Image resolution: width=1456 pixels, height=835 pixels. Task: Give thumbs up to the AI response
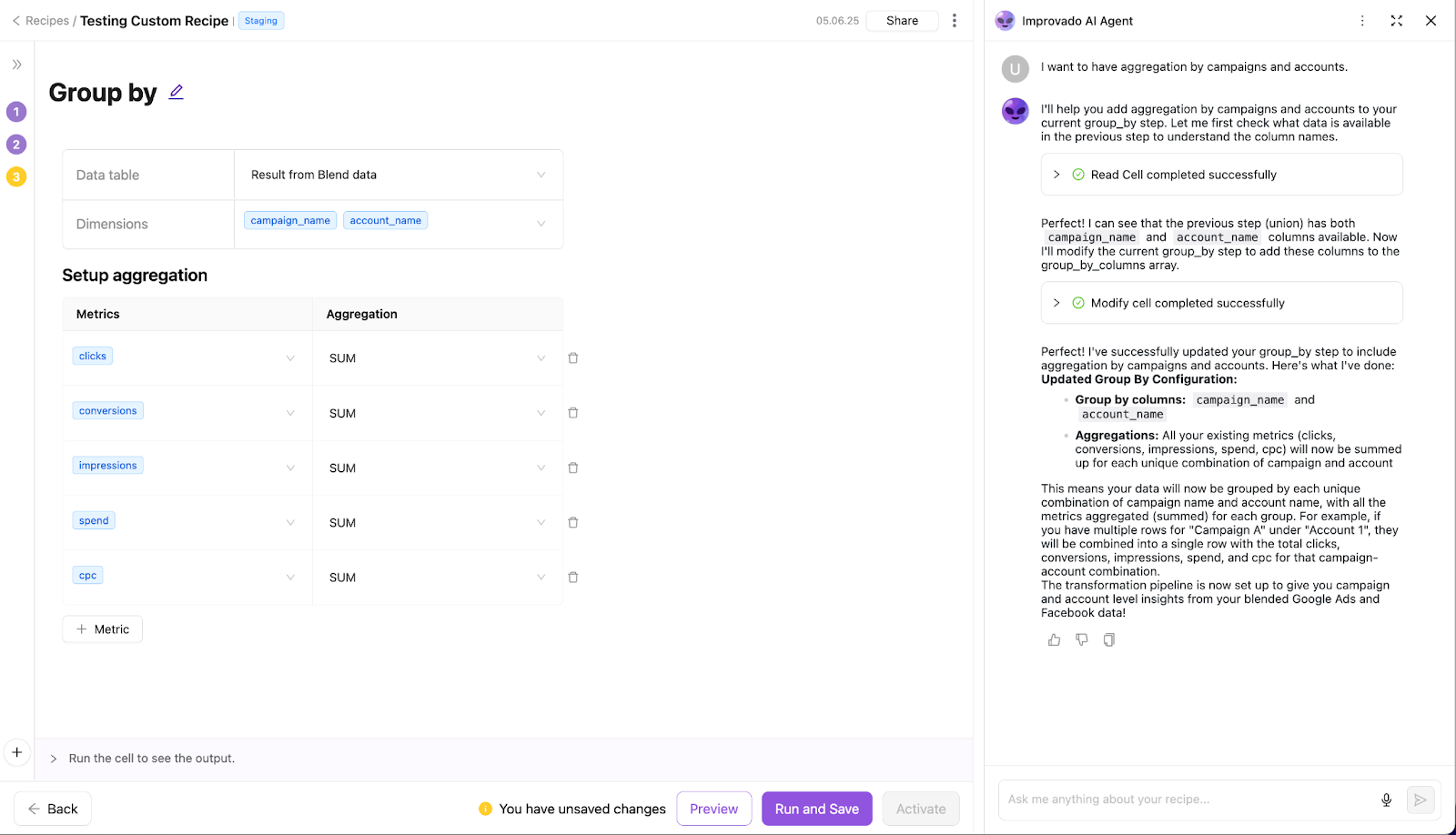(1054, 639)
